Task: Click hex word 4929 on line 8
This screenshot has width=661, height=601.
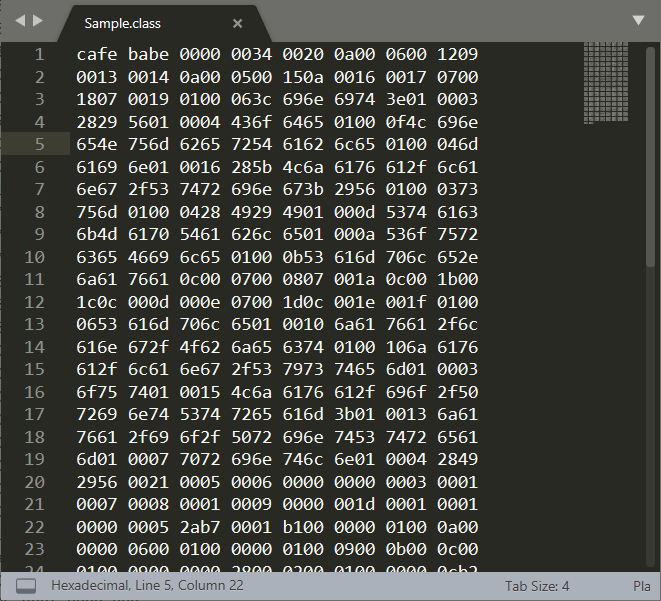Action: (x=251, y=212)
